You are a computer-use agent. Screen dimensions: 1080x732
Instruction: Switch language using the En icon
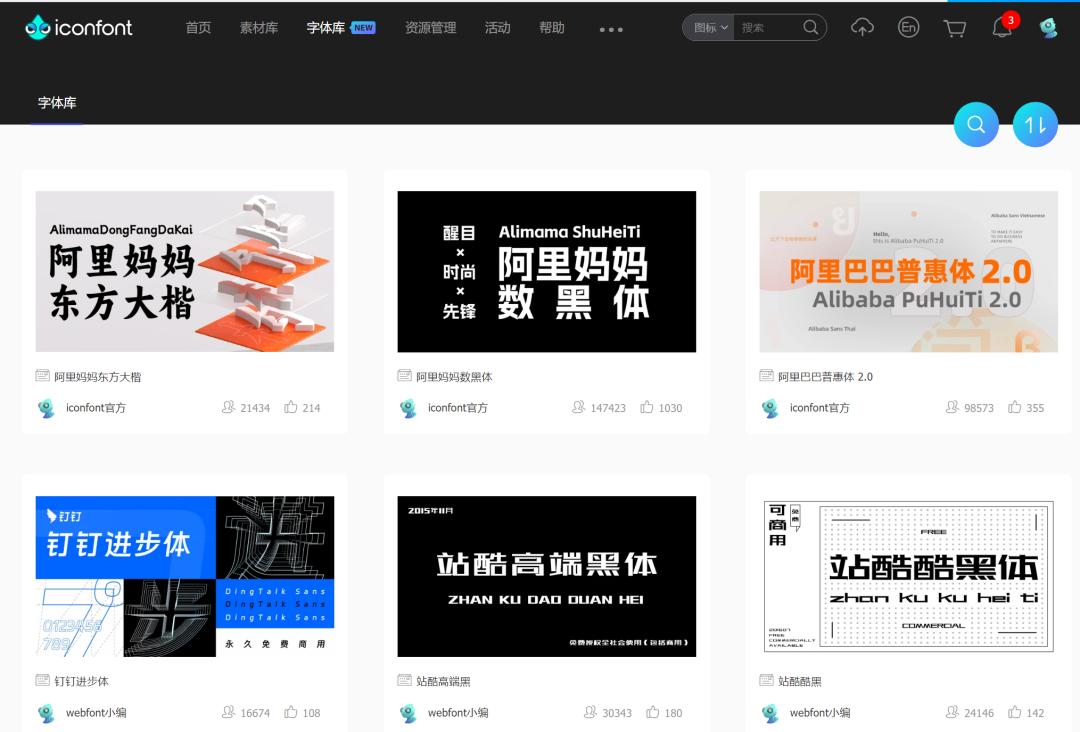click(908, 27)
